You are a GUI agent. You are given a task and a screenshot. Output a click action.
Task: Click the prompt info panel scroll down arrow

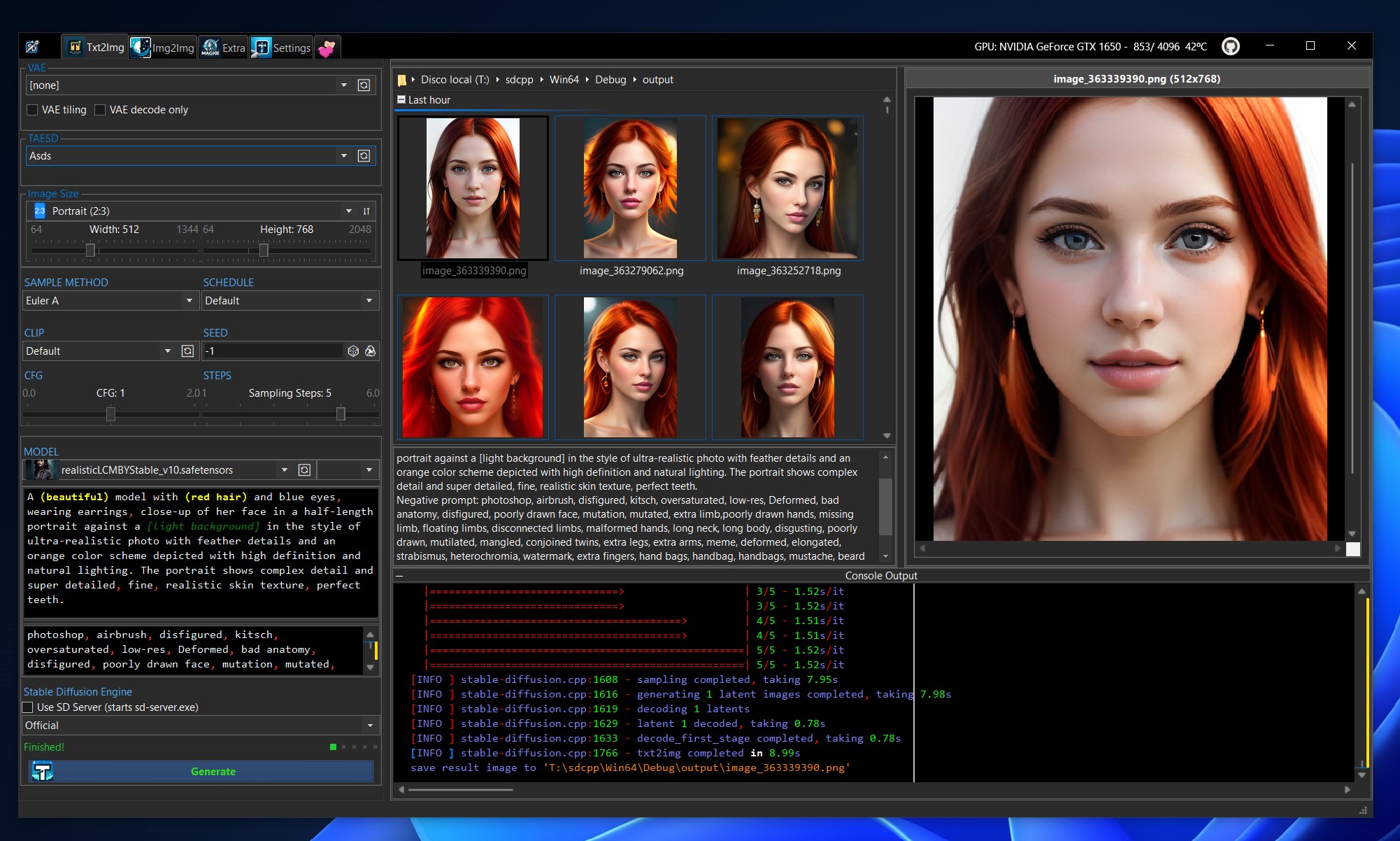coord(885,556)
